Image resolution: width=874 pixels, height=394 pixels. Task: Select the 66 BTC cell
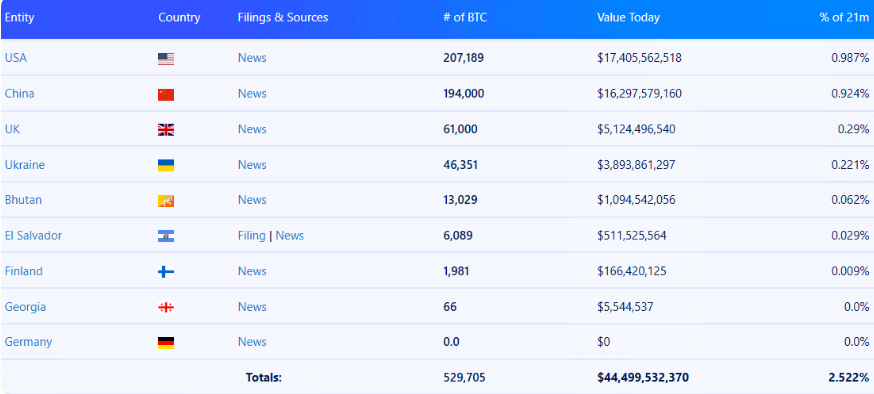(450, 307)
